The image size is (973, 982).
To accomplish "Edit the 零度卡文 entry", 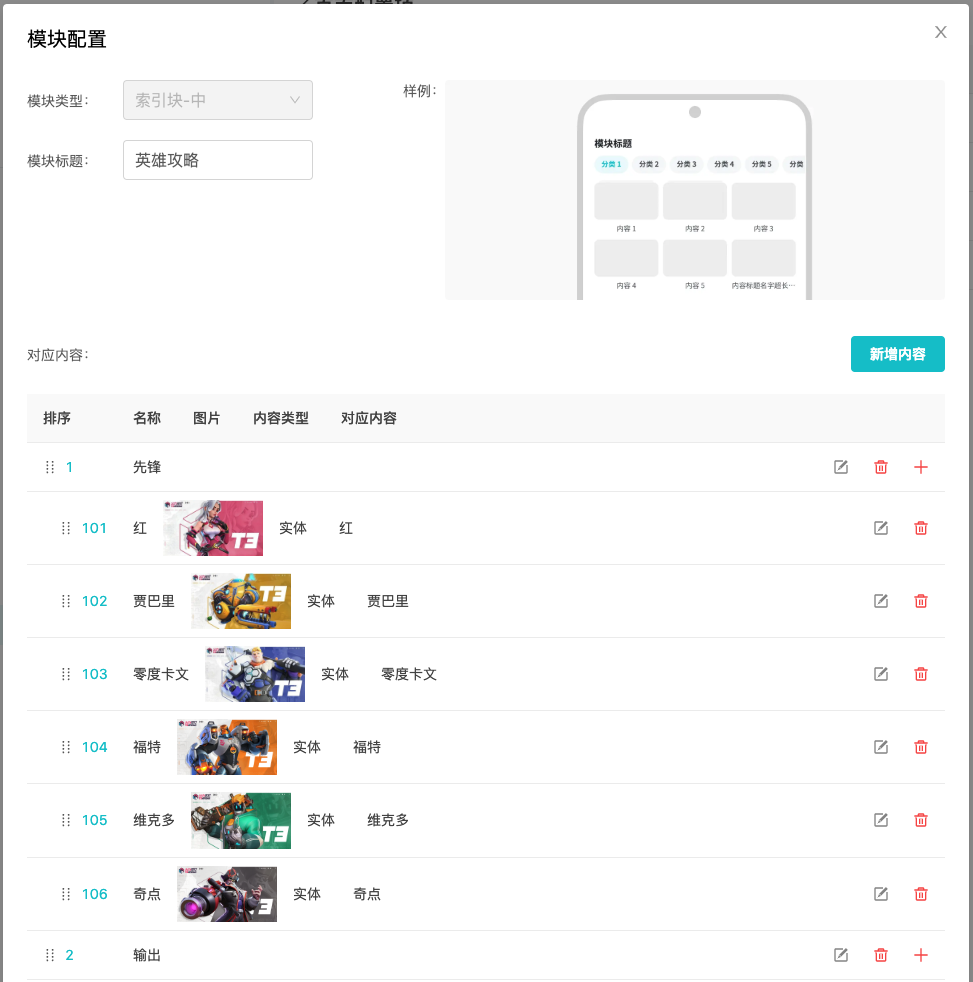I will [x=881, y=674].
